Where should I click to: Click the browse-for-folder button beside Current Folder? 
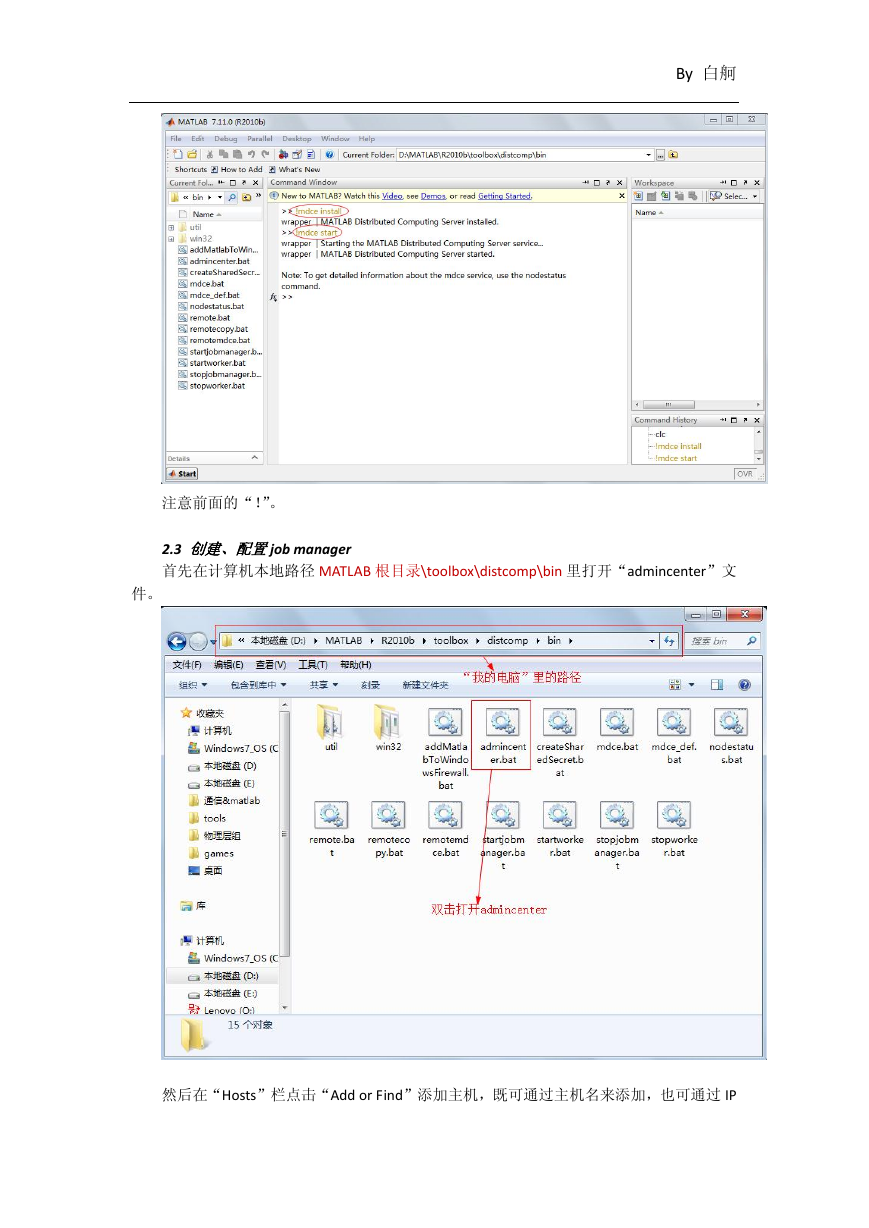[660, 155]
